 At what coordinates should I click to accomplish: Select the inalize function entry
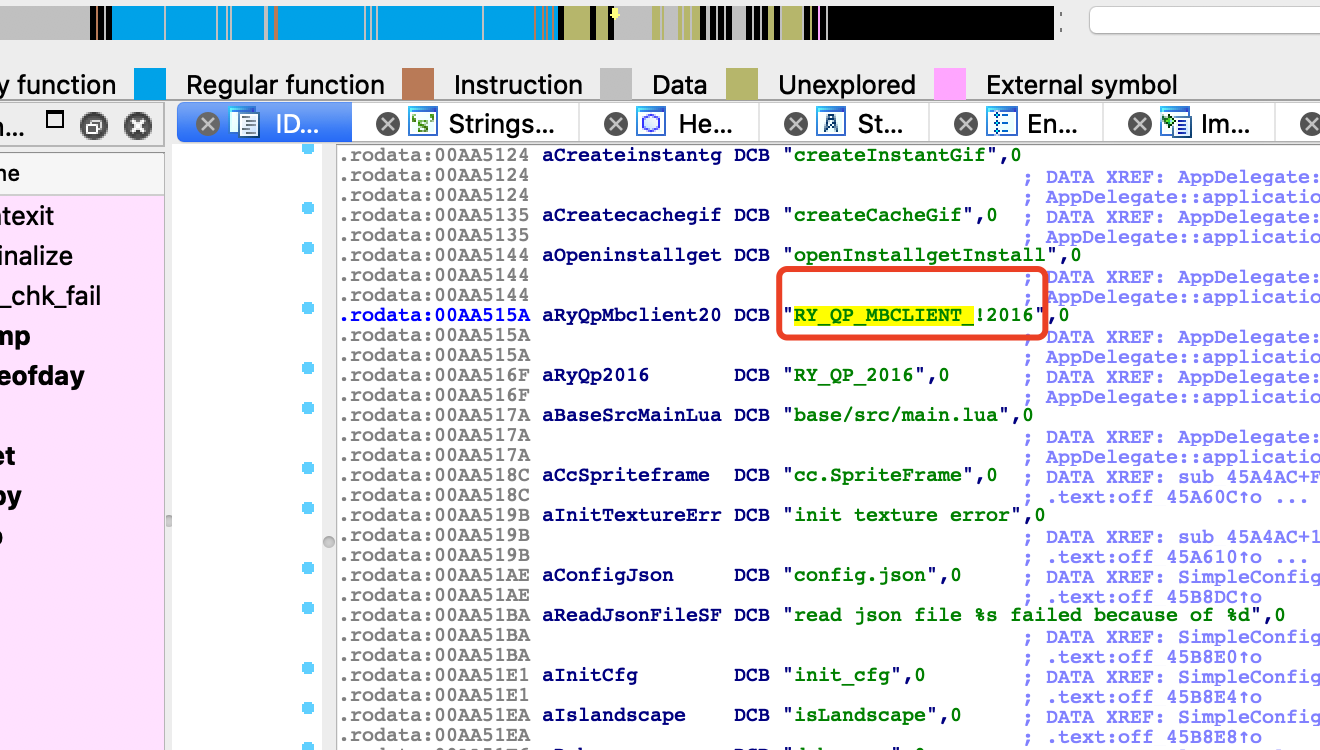tap(36, 256)
